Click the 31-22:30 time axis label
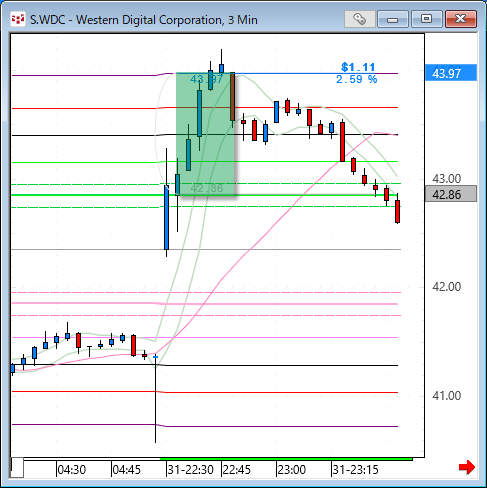 190,470
